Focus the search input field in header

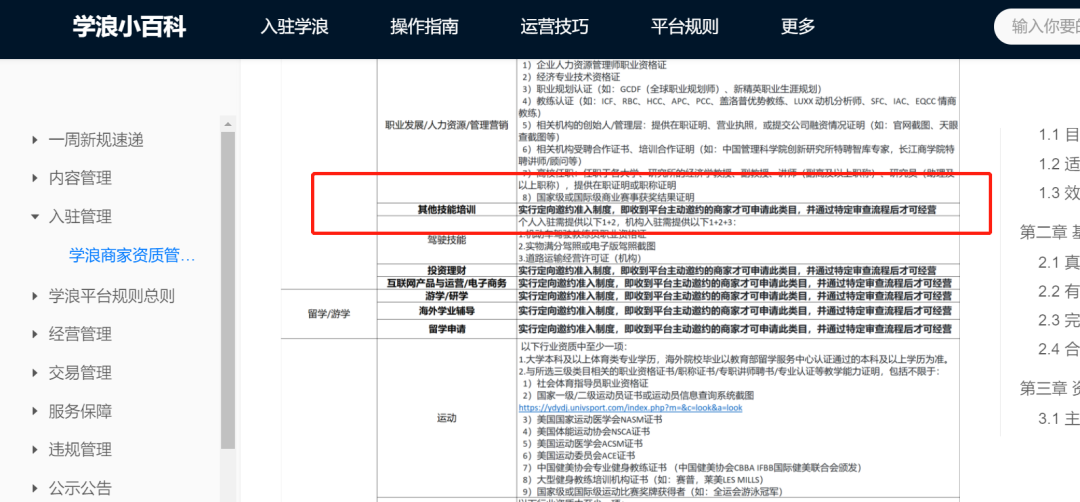tap(1040, 27)
